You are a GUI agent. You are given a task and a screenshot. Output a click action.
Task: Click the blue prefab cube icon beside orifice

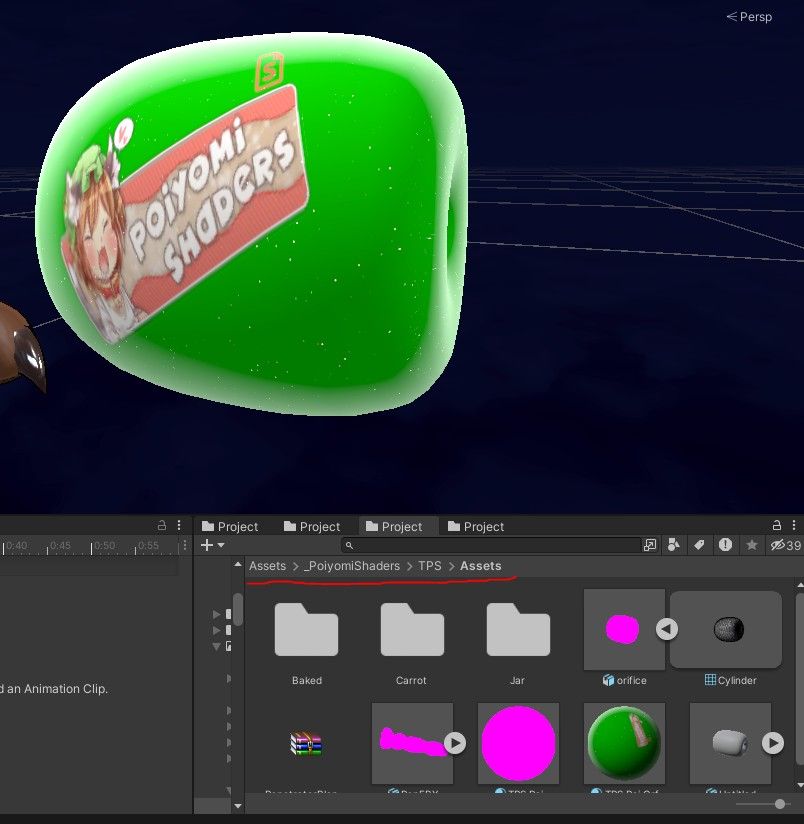click(609, 681)
